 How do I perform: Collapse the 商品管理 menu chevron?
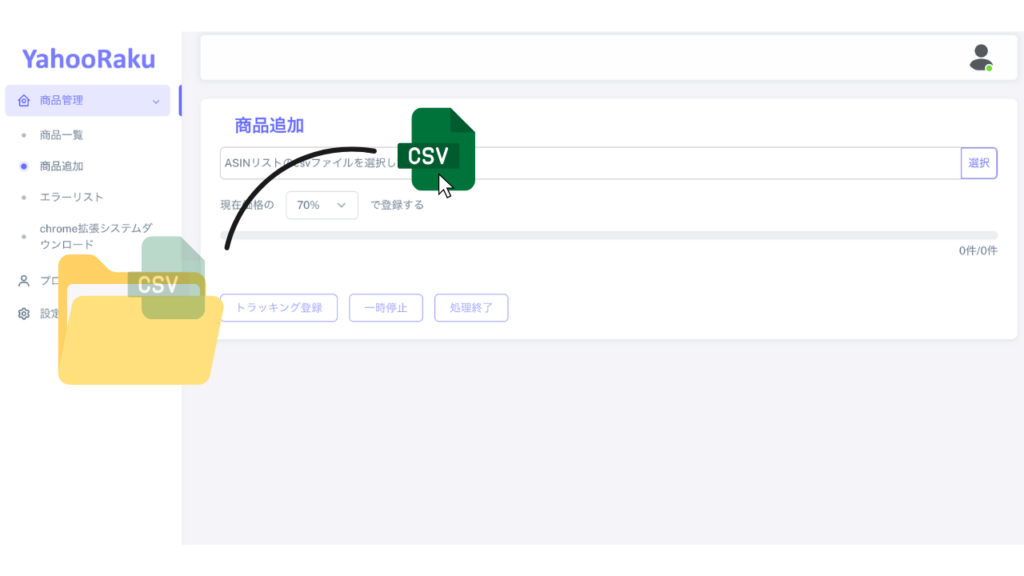pos(156,101)
